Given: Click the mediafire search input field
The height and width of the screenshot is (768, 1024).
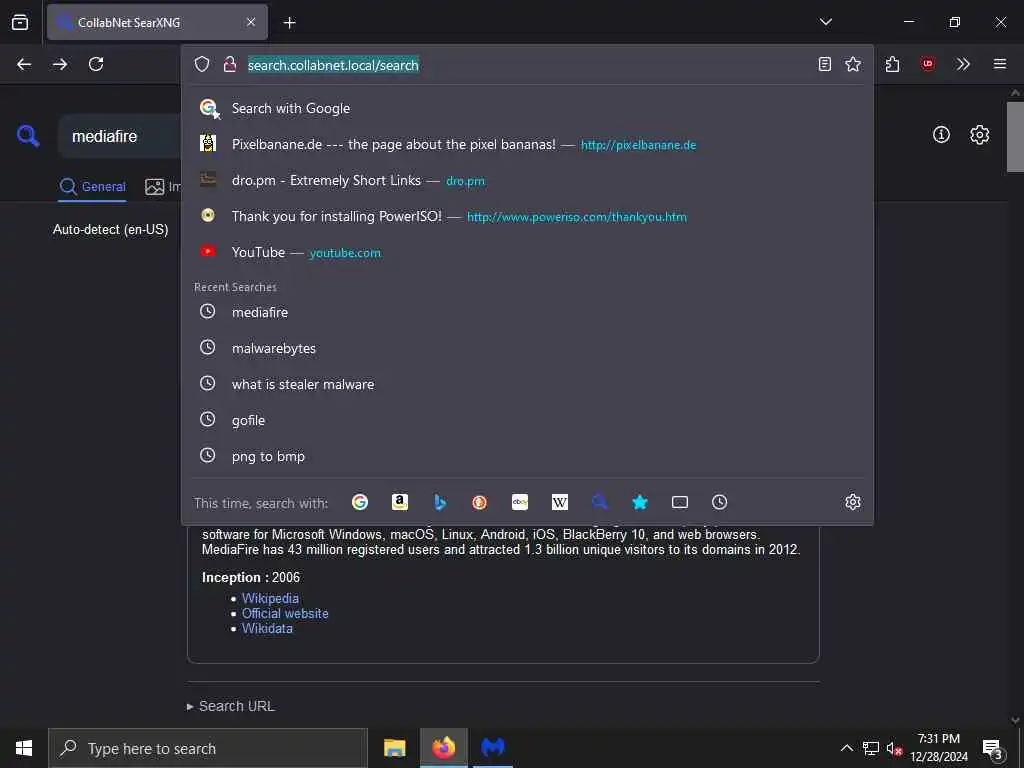Looking at the screenshot, I should [x=120, y=136].
